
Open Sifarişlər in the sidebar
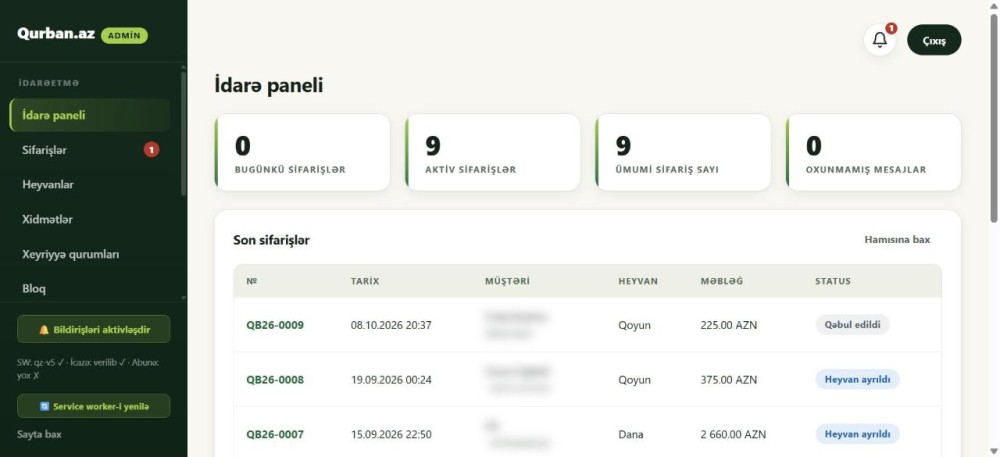[x=90, y=150]
